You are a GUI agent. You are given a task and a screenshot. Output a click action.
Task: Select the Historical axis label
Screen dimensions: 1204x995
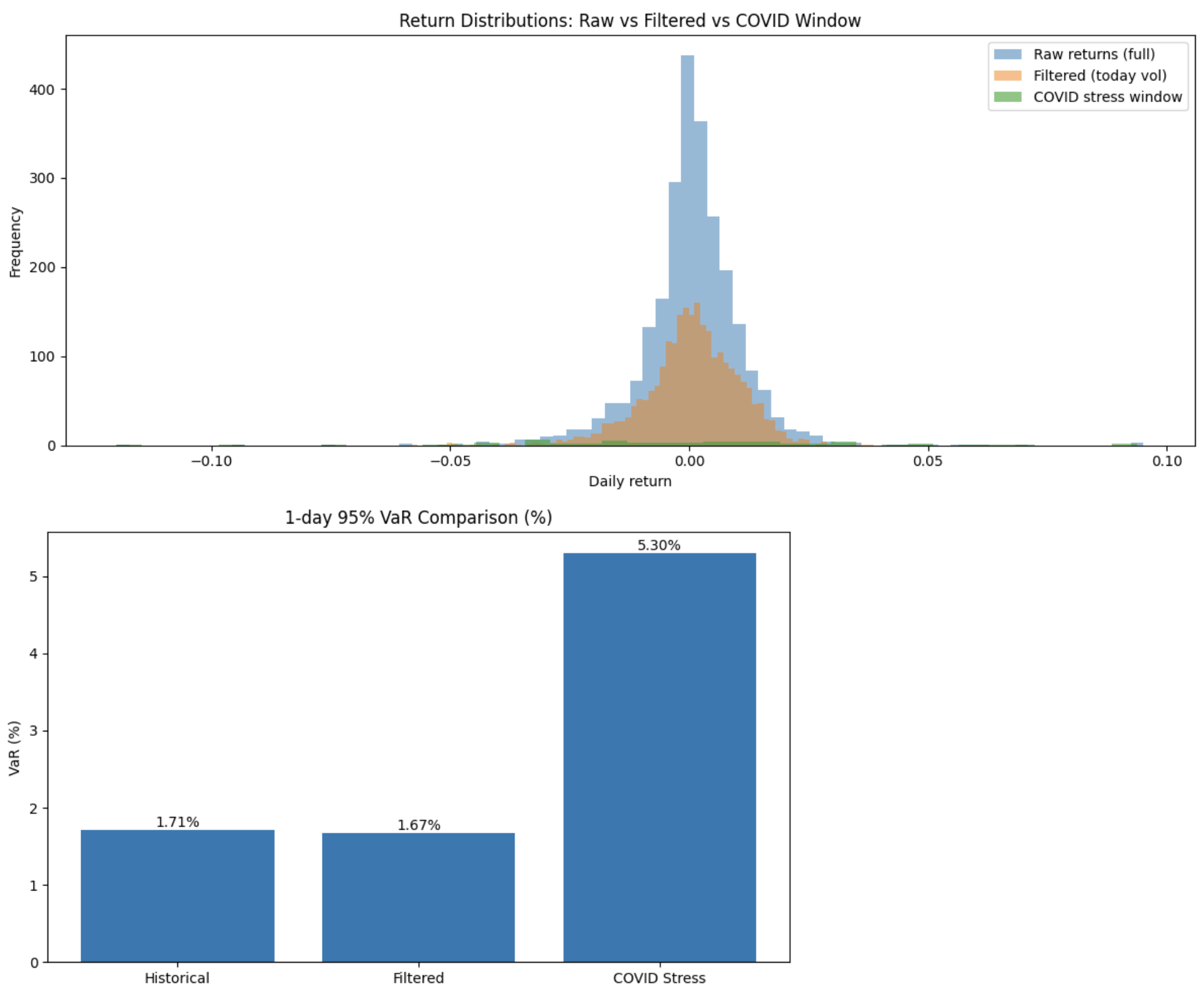coord(177,978)
